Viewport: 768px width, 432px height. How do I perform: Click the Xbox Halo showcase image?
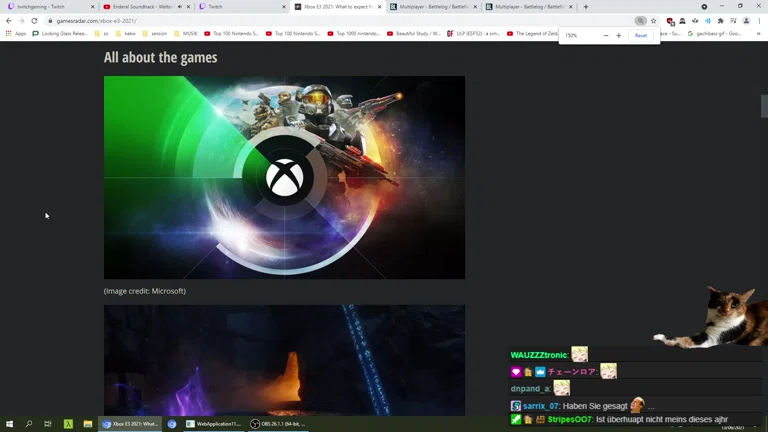point(285,177)
